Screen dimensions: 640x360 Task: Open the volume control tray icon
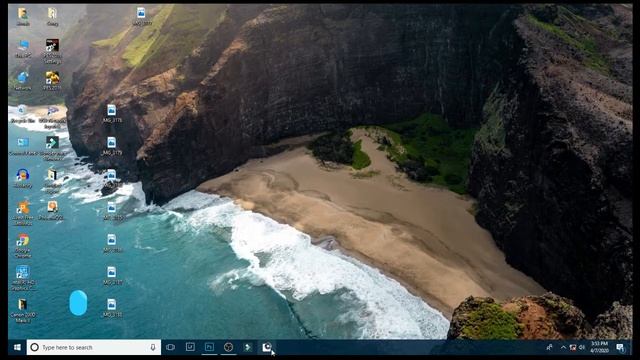pos(582,347)
